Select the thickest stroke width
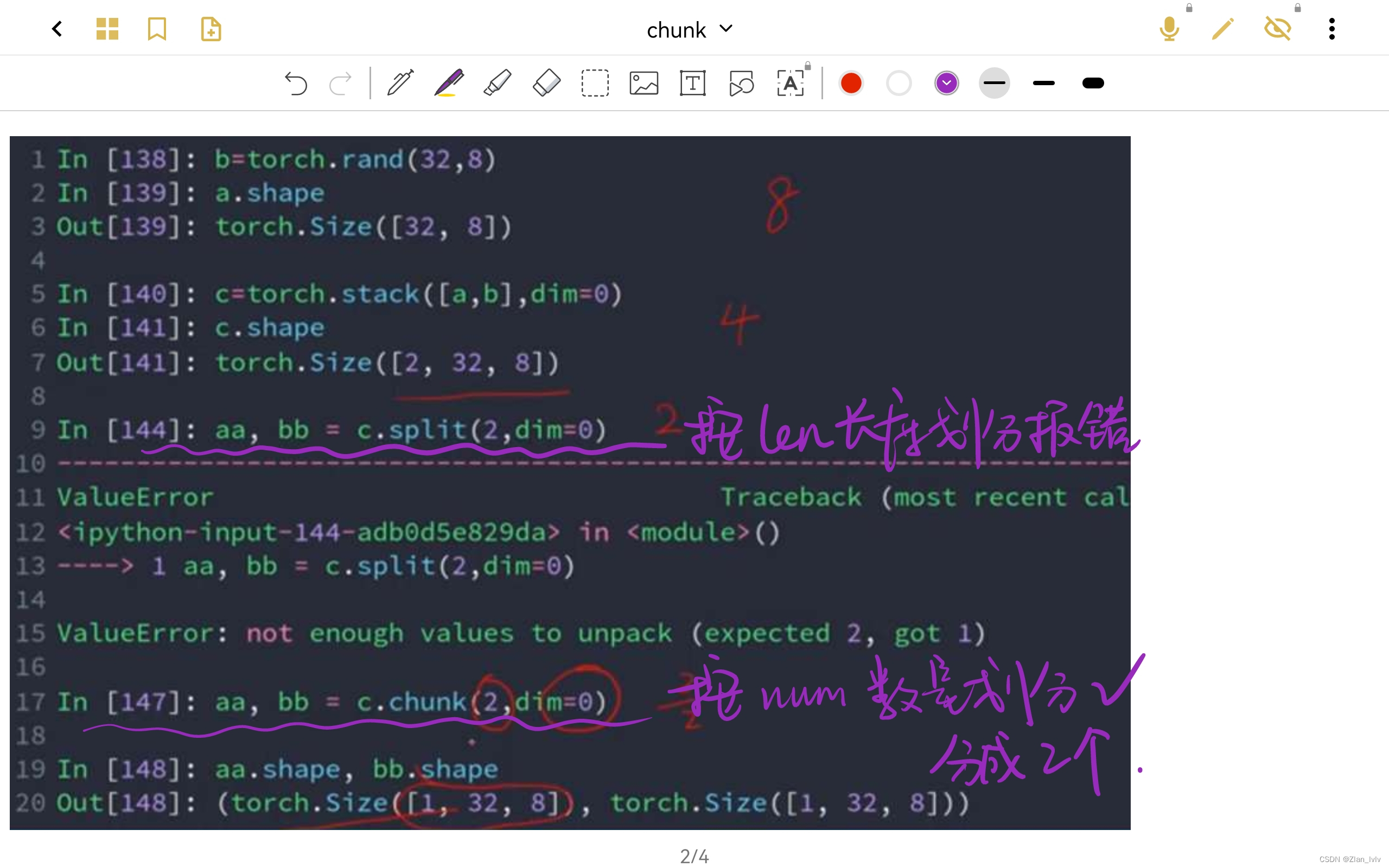Screen dimensions: 1389x868 (x=1092, y=83)
